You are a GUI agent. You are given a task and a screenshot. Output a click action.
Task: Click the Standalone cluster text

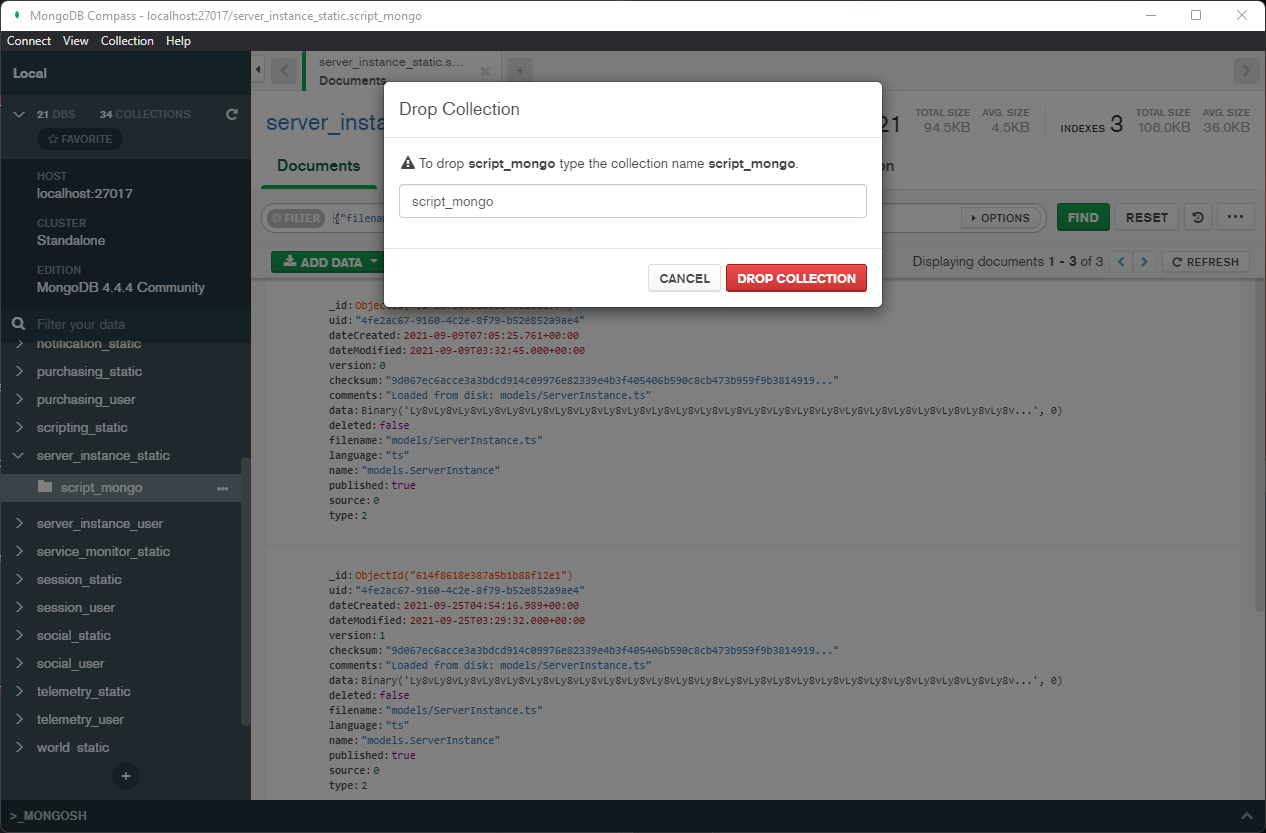point(71,241)
